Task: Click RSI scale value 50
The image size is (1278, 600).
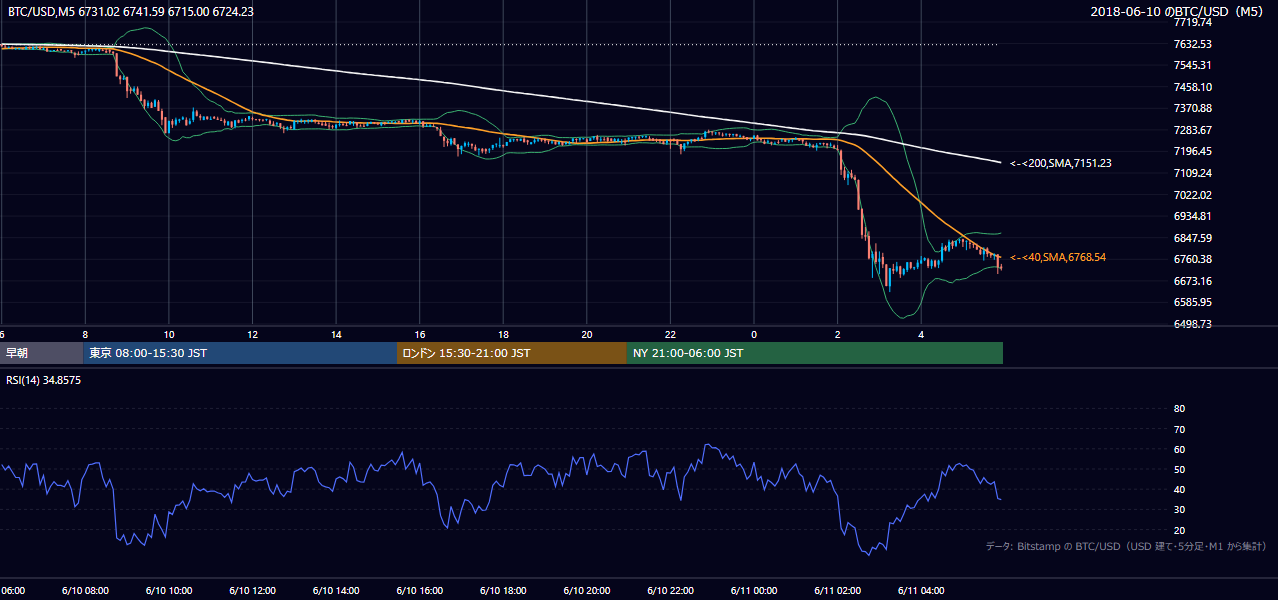Action: point(1179,469)
